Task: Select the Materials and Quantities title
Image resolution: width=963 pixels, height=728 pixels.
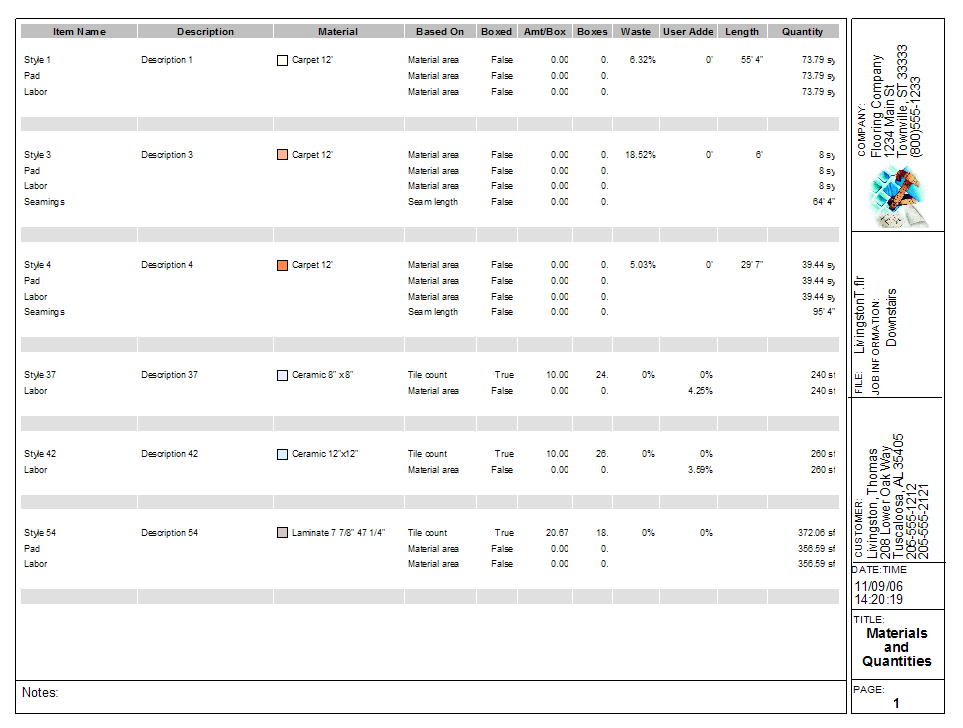Action: pyautogui.click(x=896, y=647)
